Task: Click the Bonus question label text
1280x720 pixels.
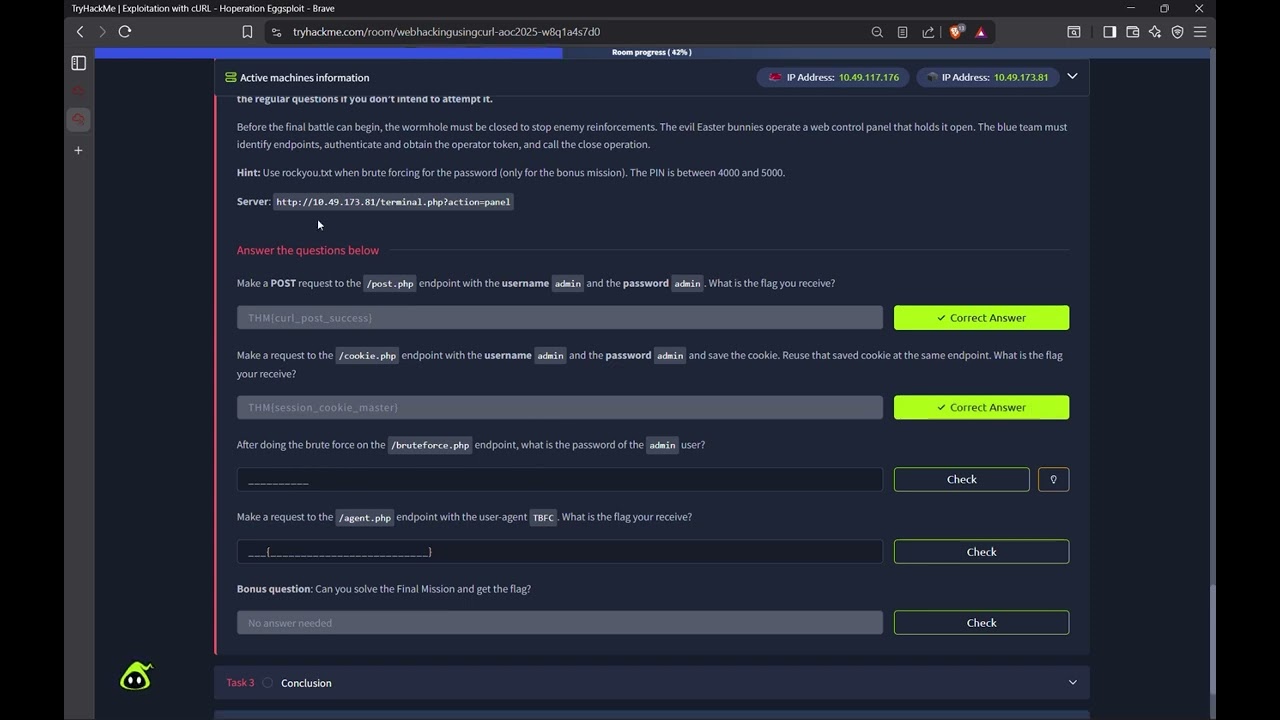Action: click(274, 589)
